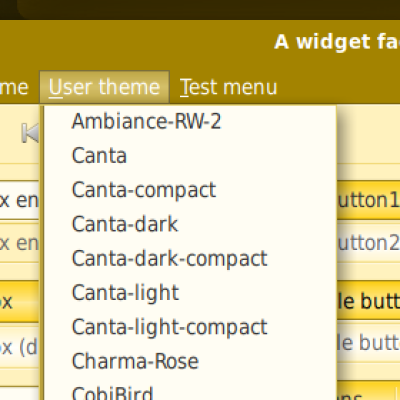Screen dimensions: 400x400
Task: Switch to the Canta-light theme
Action: 190,293
